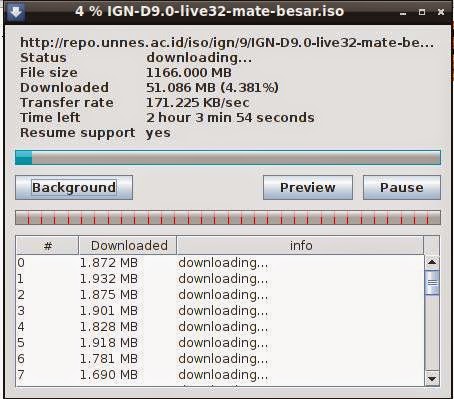Click the red-marked segment progress bar

pos(228,217)
